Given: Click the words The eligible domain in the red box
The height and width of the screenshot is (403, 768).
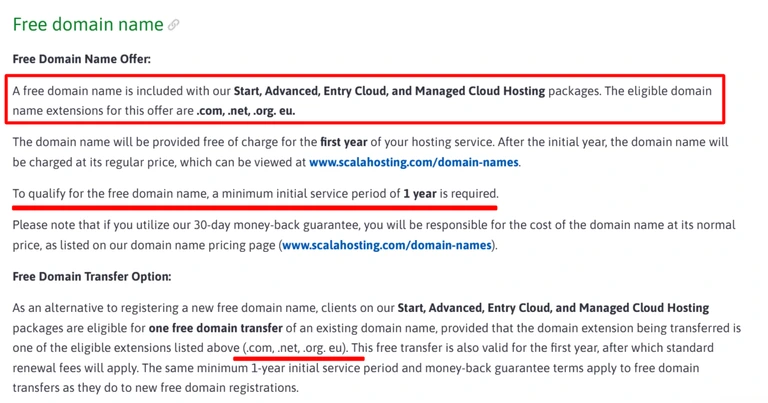Looking at the screenshot, I should (658, 91).
